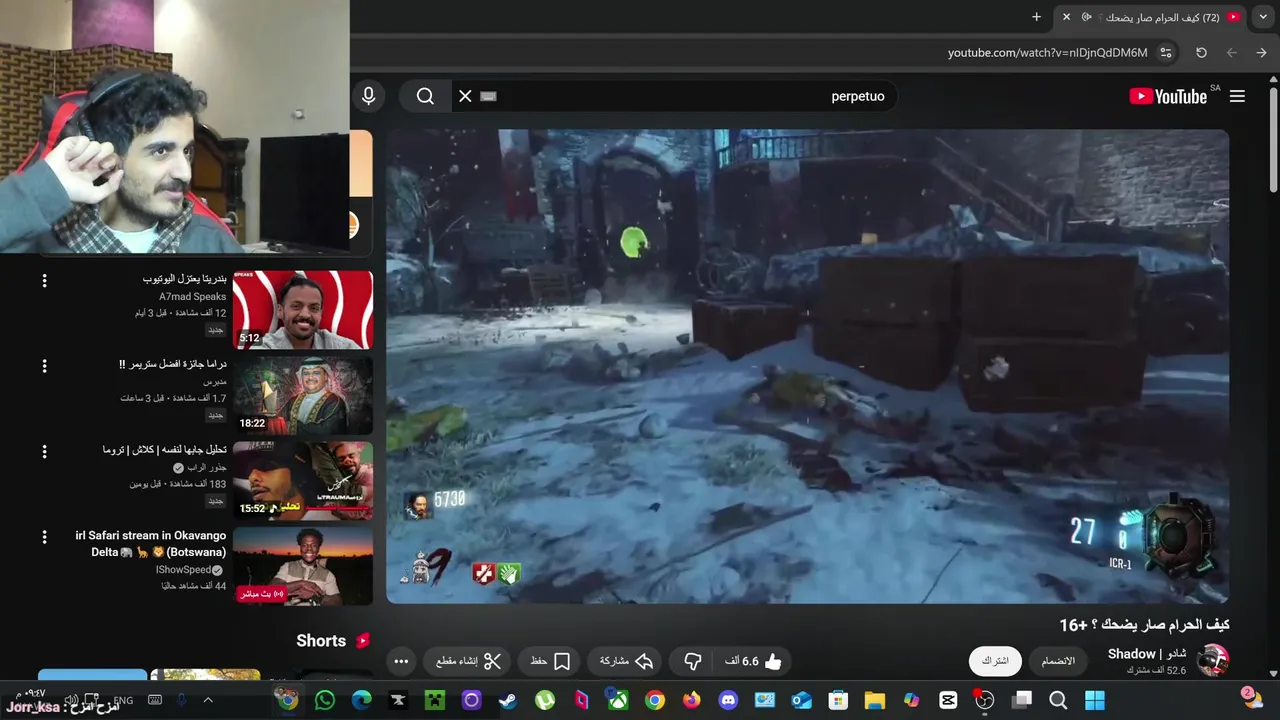
Task: Start voice search with microphone icon
Action: point(368,96)
